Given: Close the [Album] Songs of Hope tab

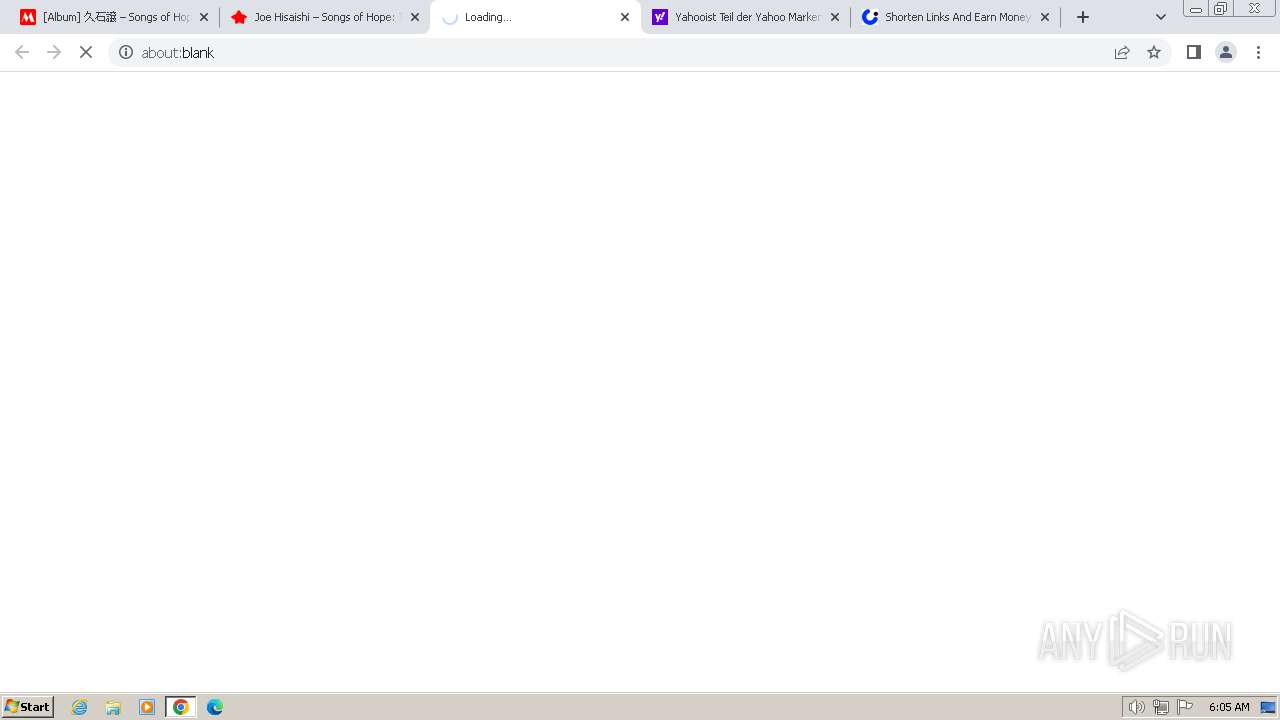Looking at the screenshot, I should [x=204, y=17].
